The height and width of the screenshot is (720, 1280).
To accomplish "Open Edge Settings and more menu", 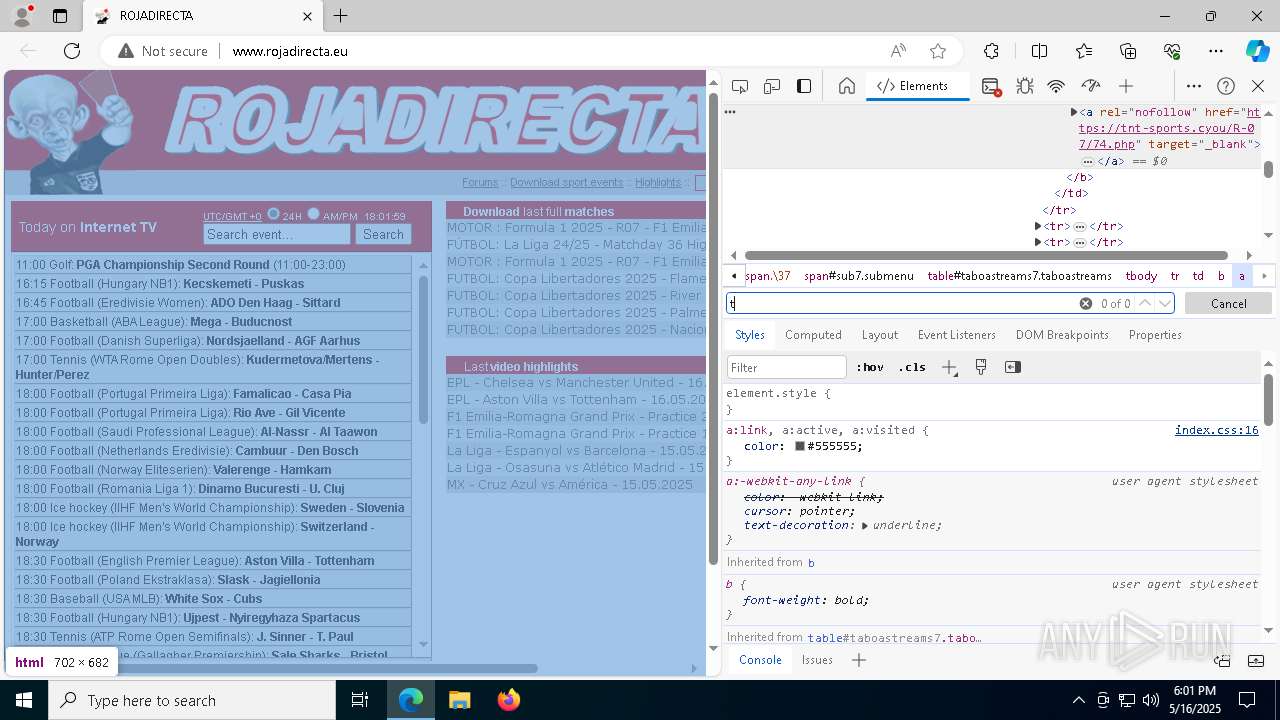I will tap(1216, 51).
